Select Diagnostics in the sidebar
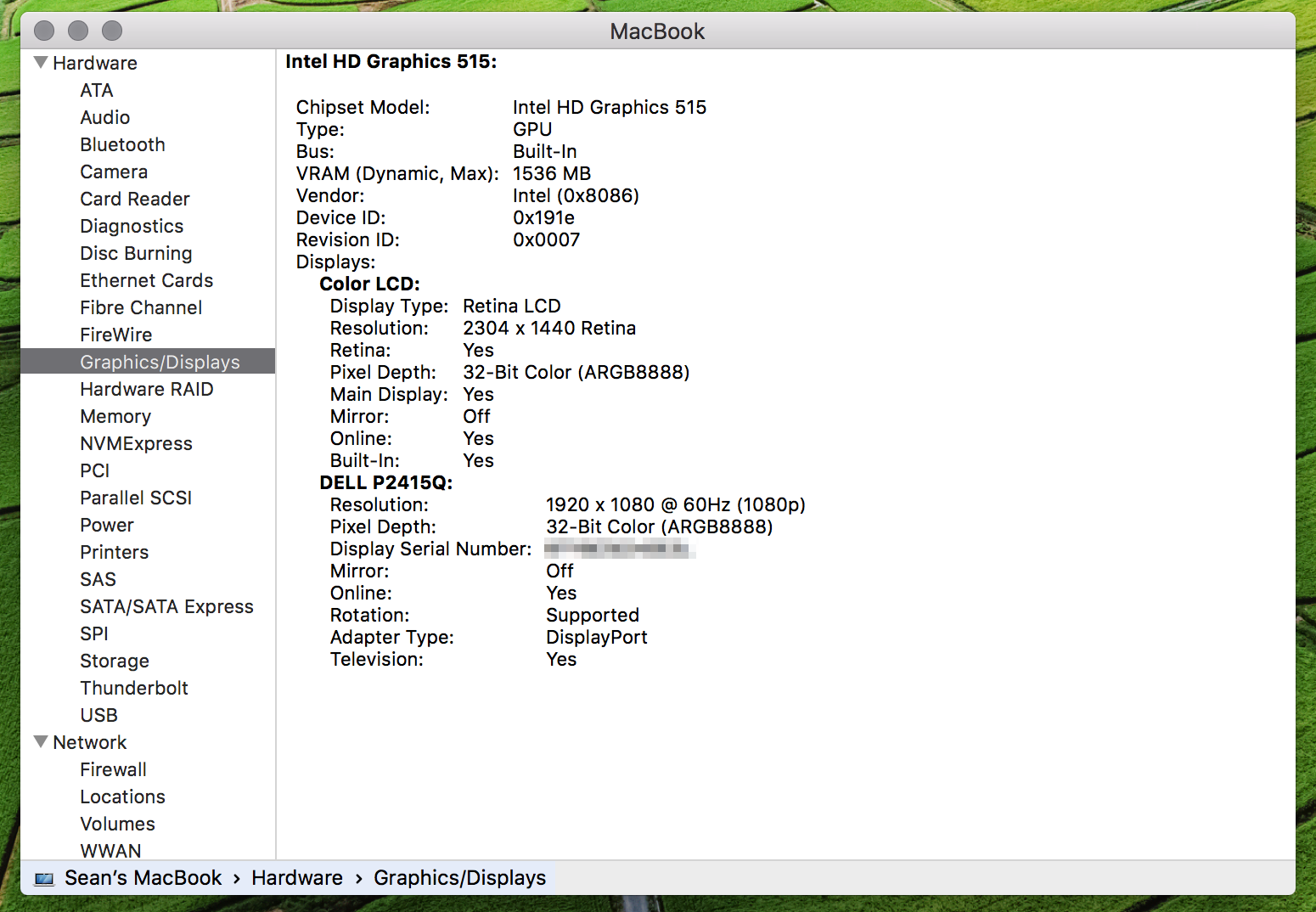The height and width of the screenshot is (912, 1316). point(132,226)
